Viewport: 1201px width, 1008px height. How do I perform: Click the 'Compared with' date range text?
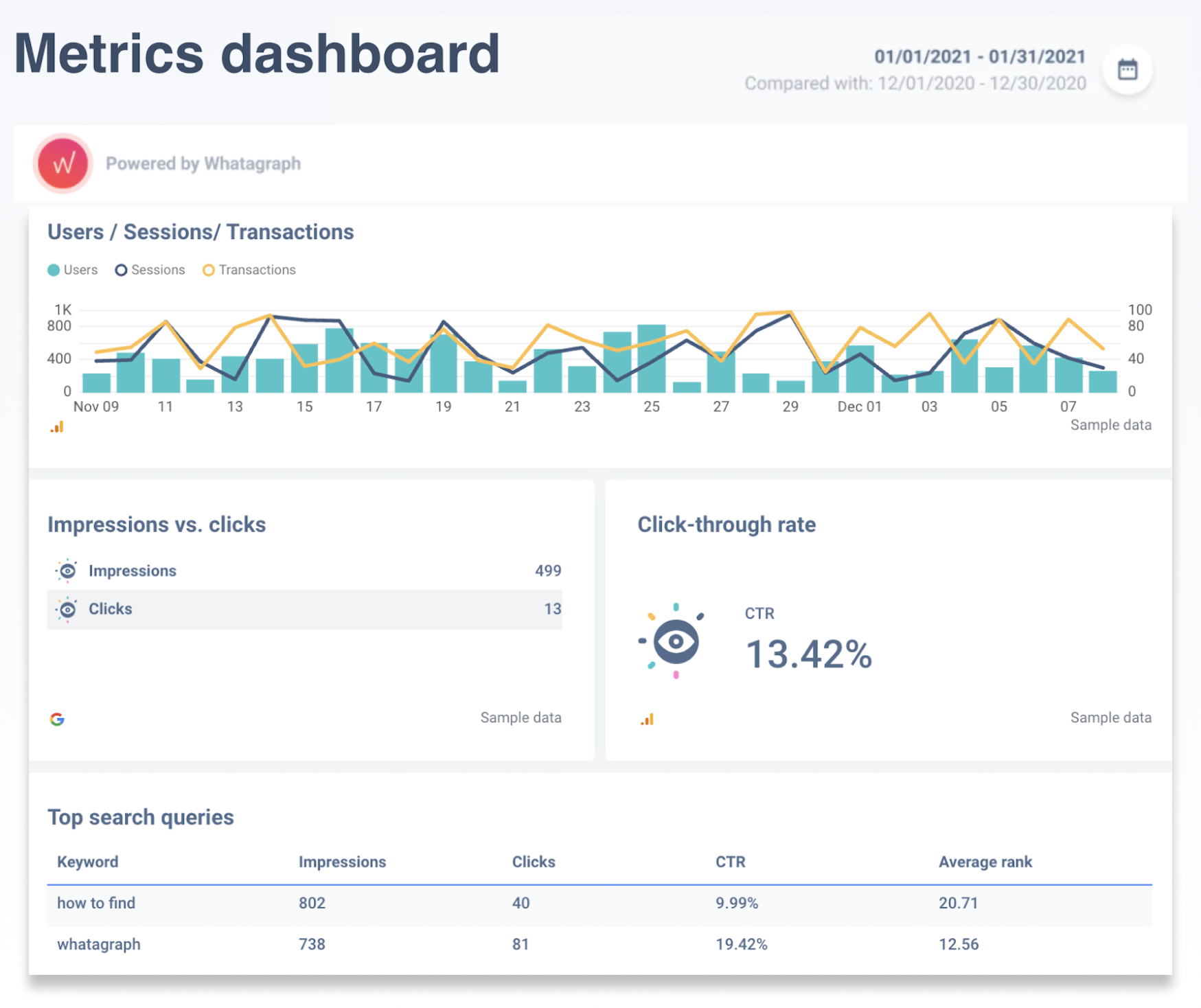pos(915,84)
